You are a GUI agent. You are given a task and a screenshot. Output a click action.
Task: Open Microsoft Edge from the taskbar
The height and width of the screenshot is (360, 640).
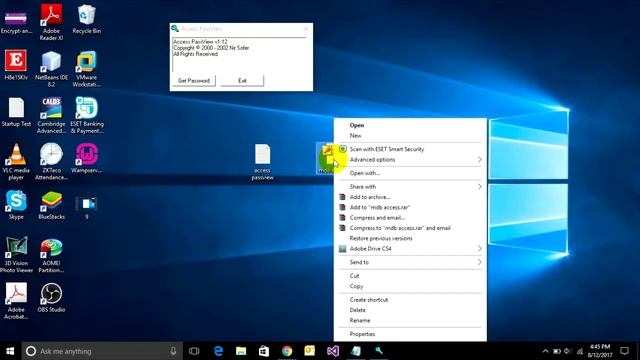pyautogui.click(x=218, y=351)
